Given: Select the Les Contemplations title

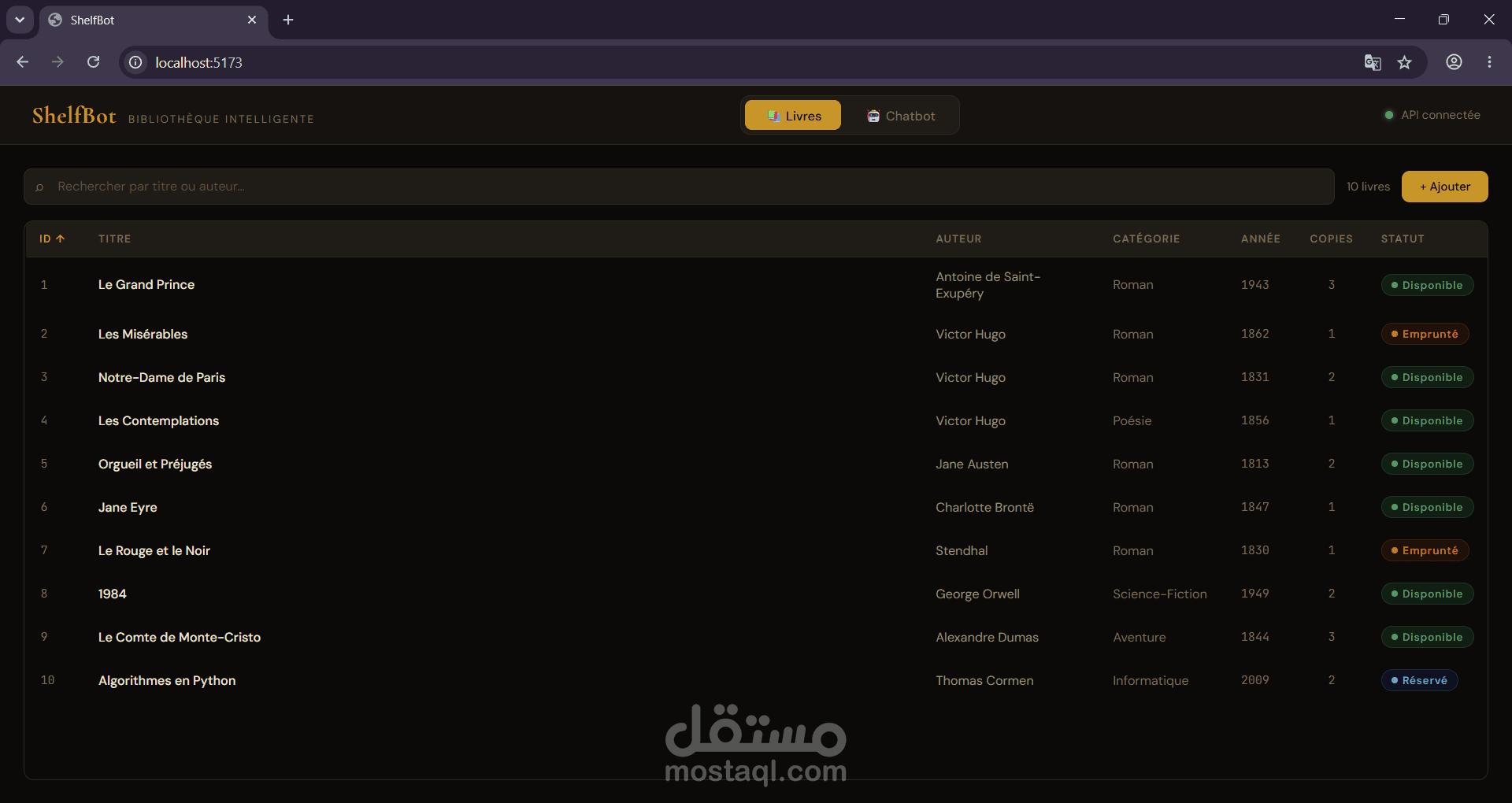Looking at the screenshot, I should pos(158,420).
